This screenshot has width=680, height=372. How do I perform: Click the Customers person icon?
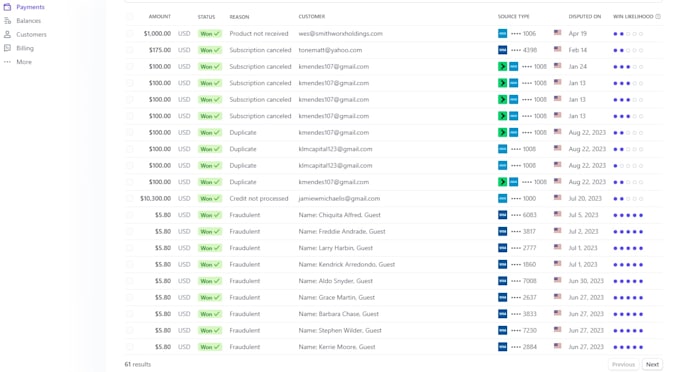pos(7,34)
